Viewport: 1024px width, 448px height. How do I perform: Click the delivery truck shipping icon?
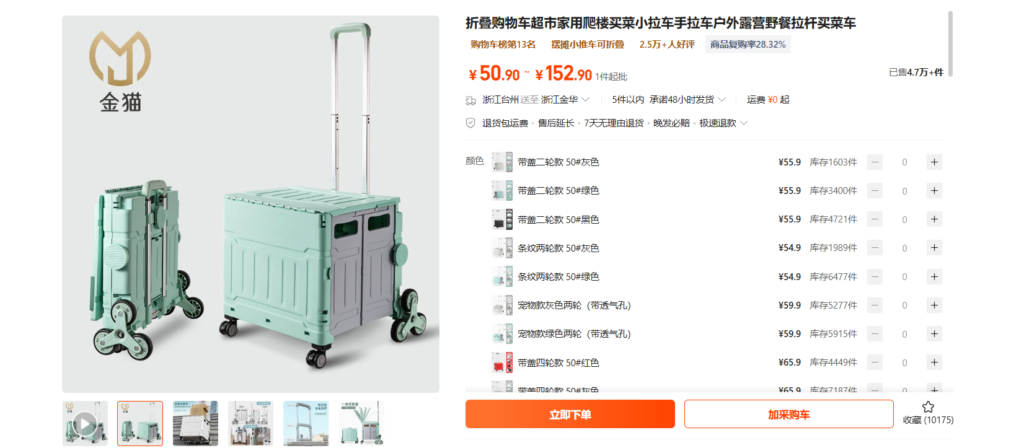point(470,100)
